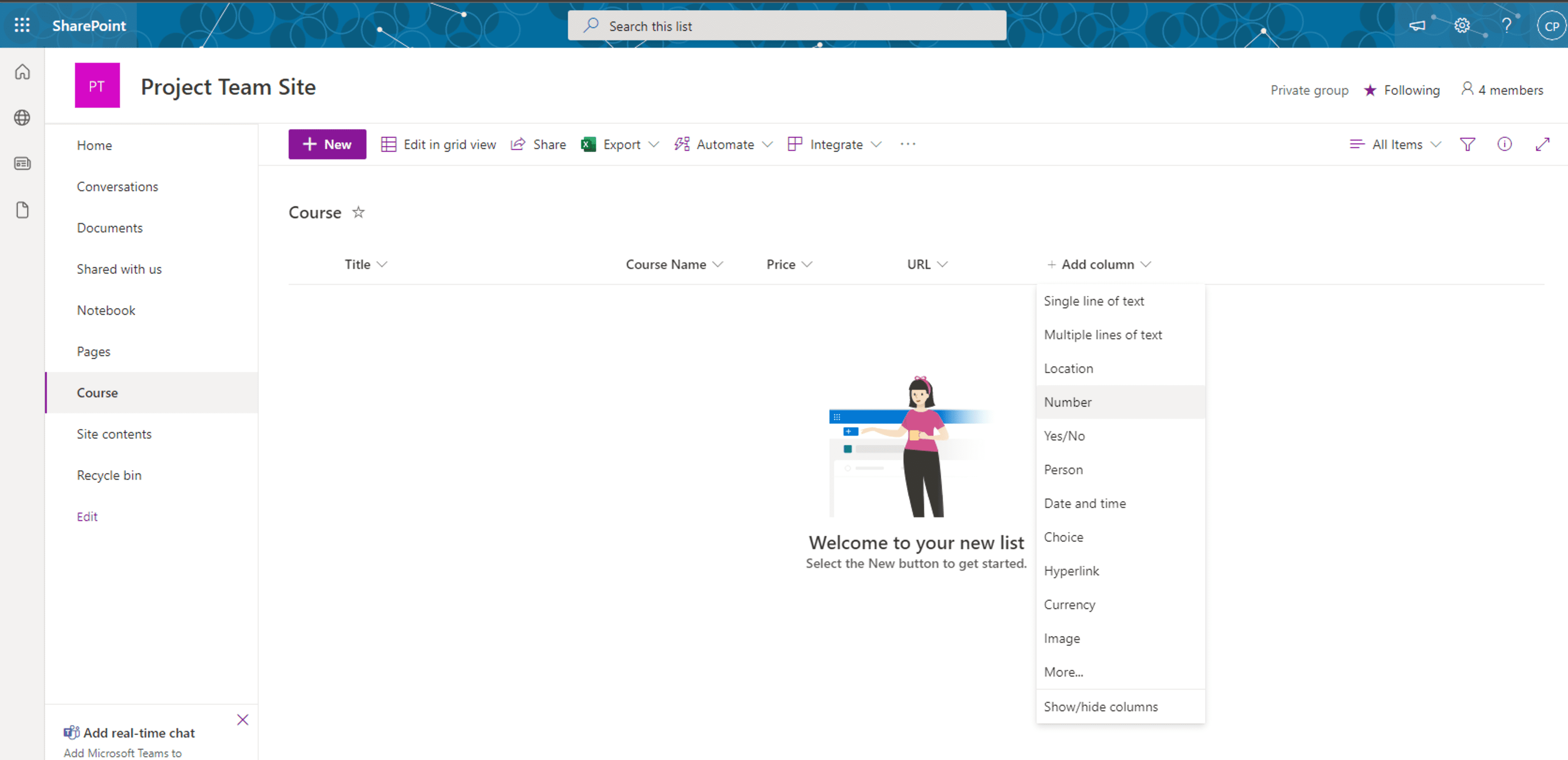Open the Export dropdown menu
Viewport: 1568px width, 760px height.
click(654, 144)
